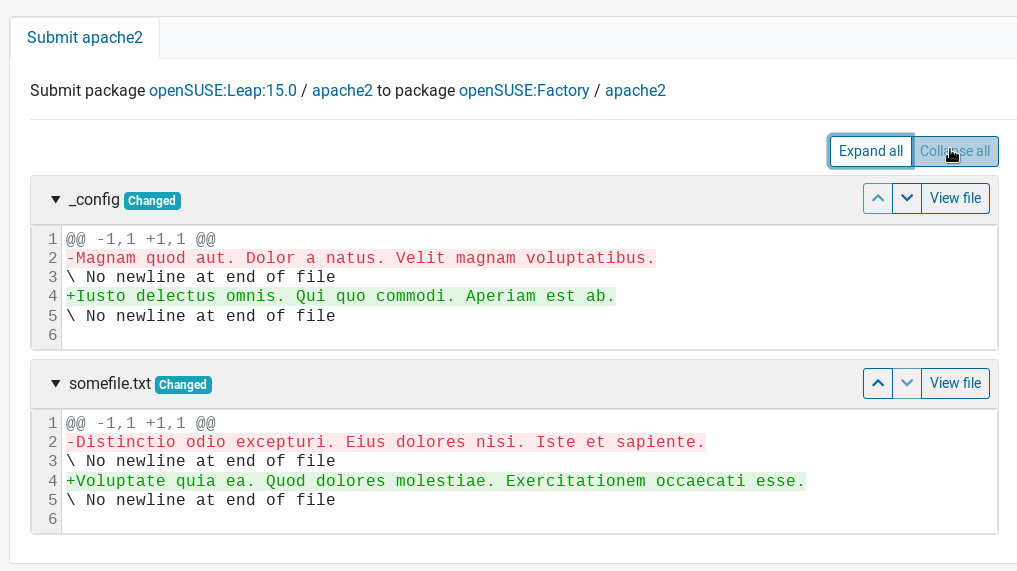Collapse the _config diff section
The width and height of the screenshot is (1017, 571).
(56, 200)
